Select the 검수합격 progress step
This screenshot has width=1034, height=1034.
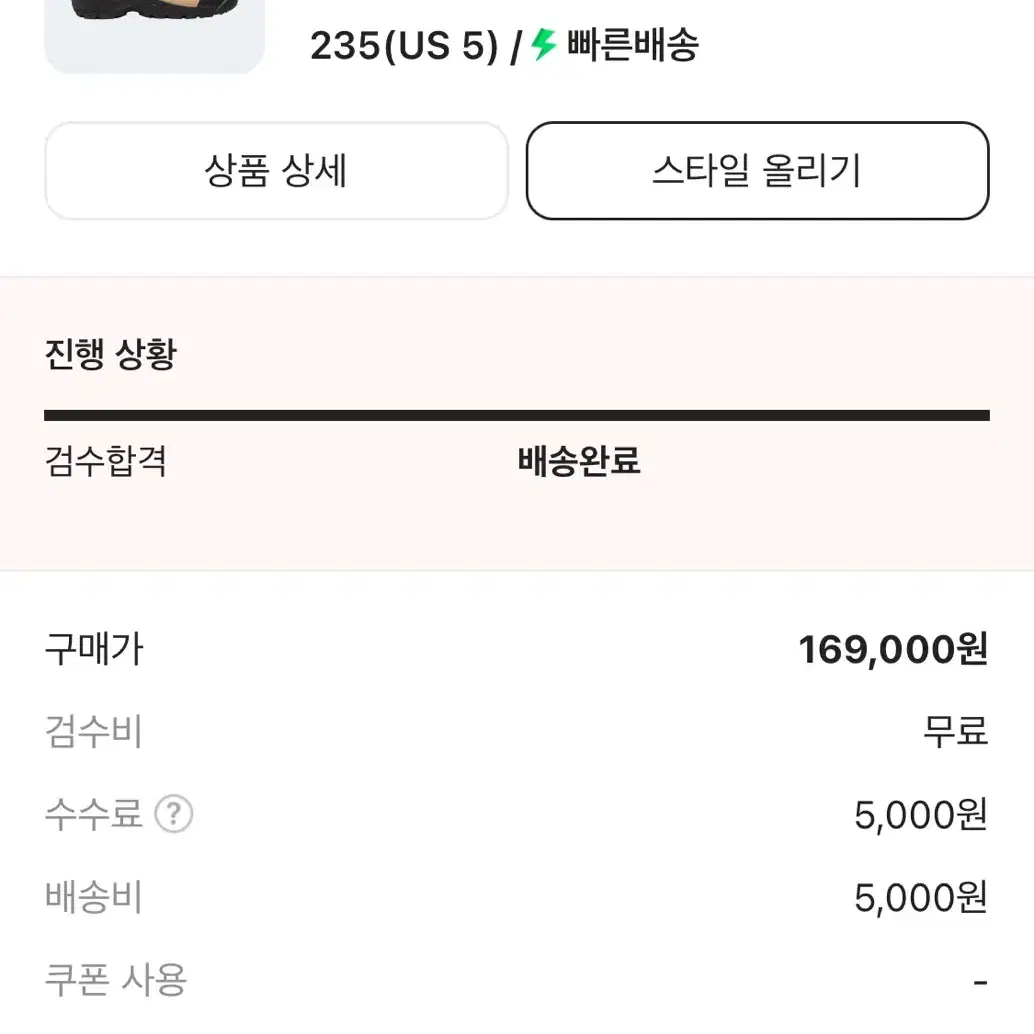tap(106, 460)
